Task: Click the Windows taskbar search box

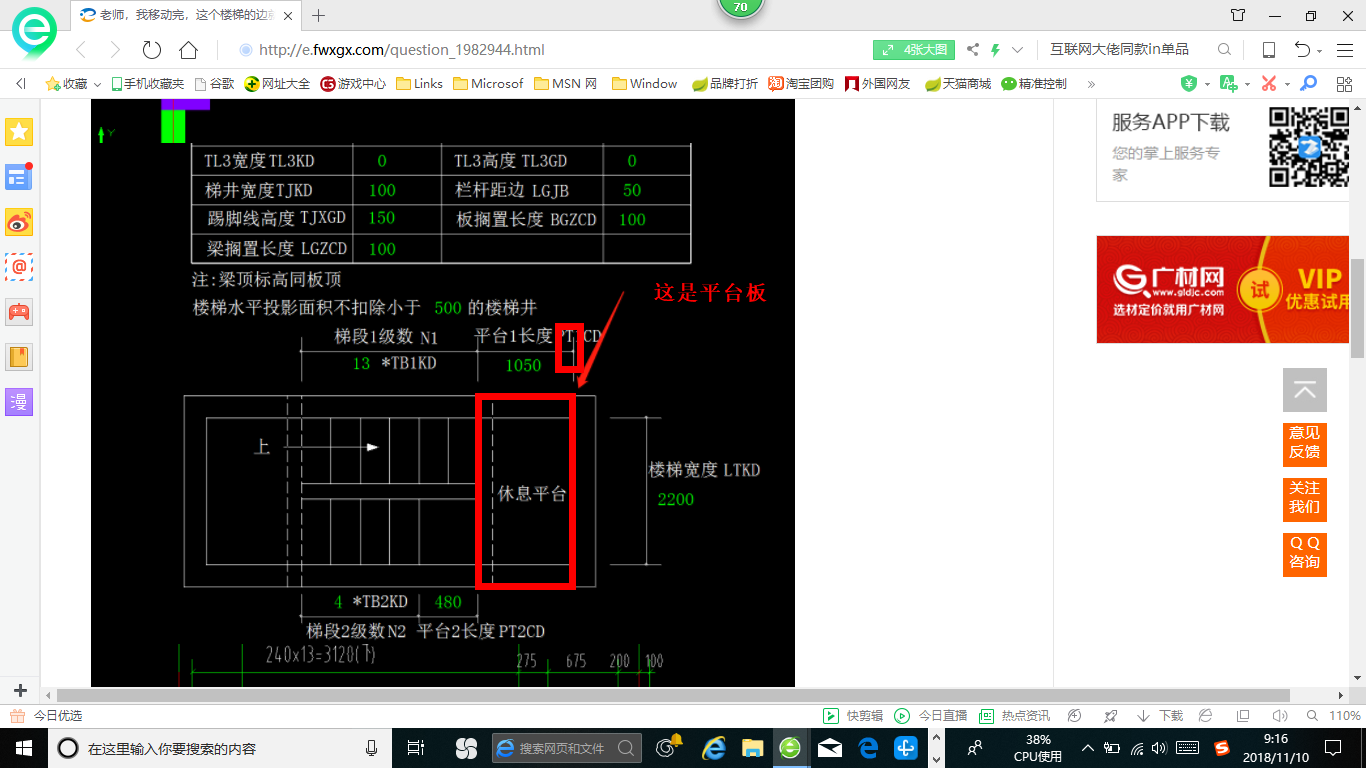Action: (x=218, y=748)
